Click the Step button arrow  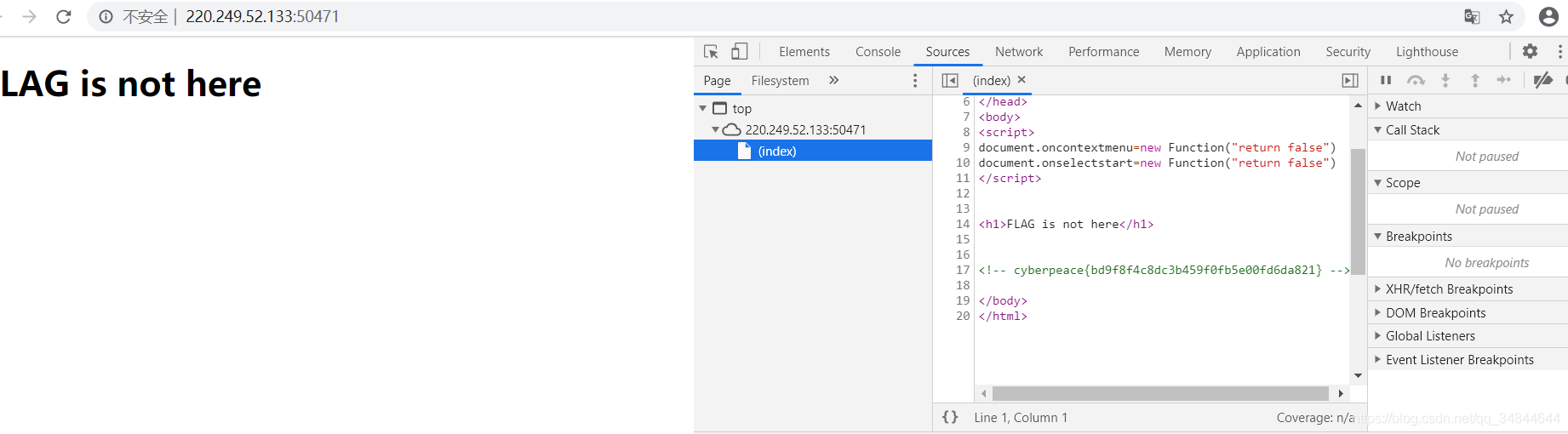click(1504, 80)
